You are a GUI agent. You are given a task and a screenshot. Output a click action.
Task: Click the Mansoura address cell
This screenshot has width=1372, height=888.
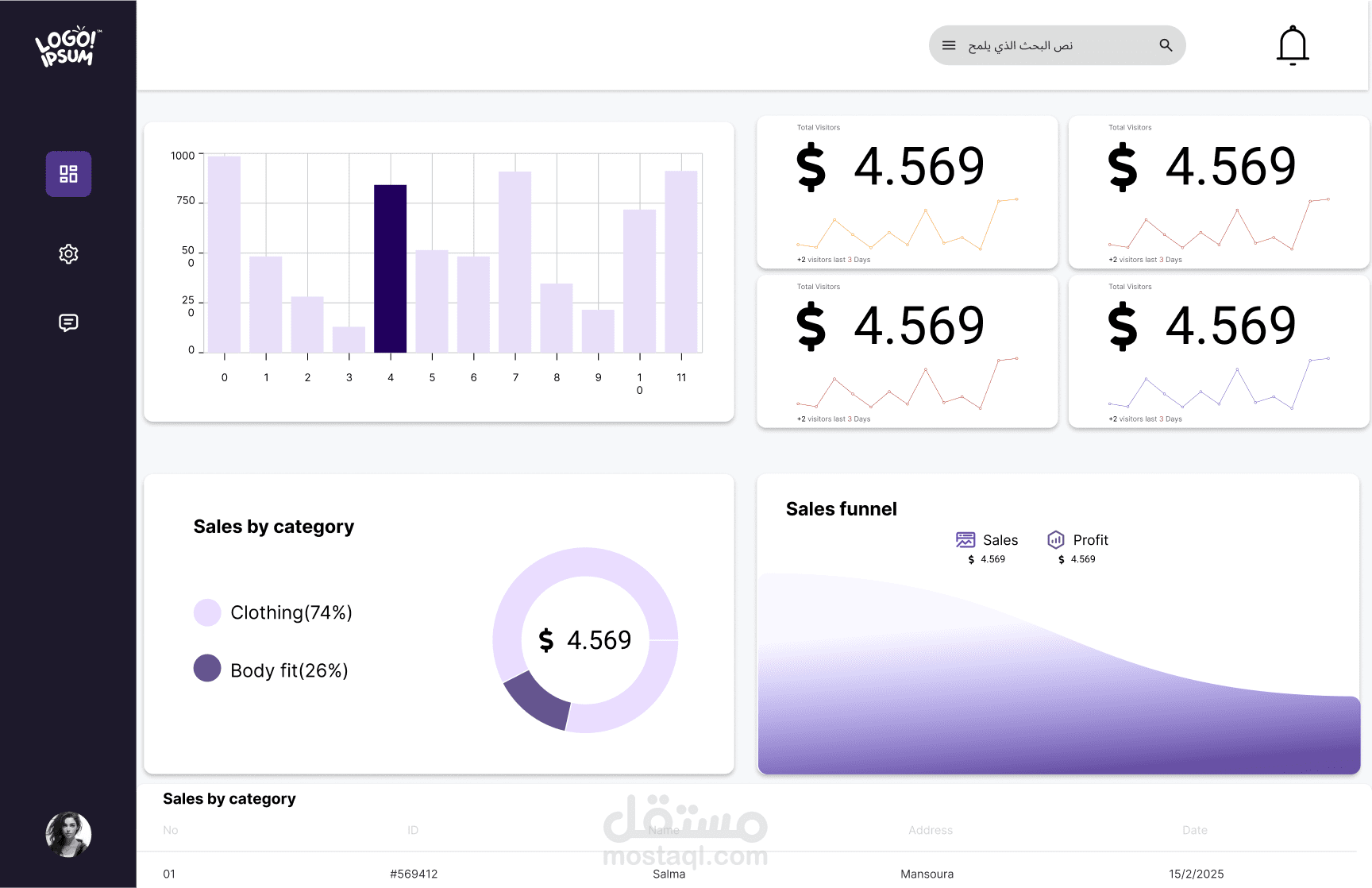coord(927,874)
